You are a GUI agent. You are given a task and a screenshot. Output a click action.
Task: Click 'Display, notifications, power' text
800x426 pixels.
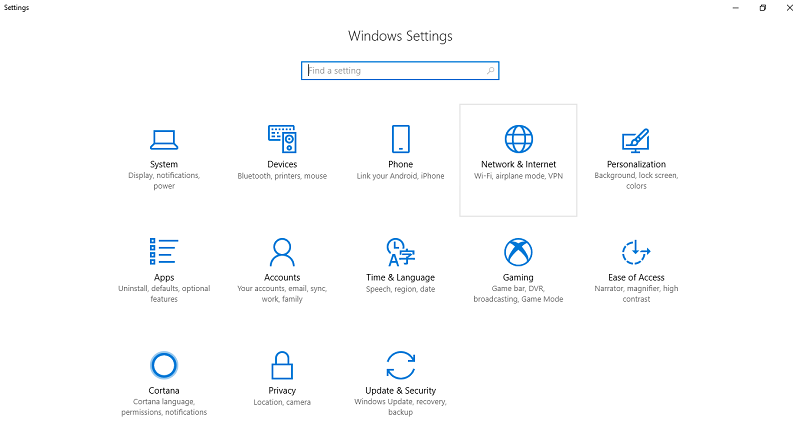tap(164, 181)
